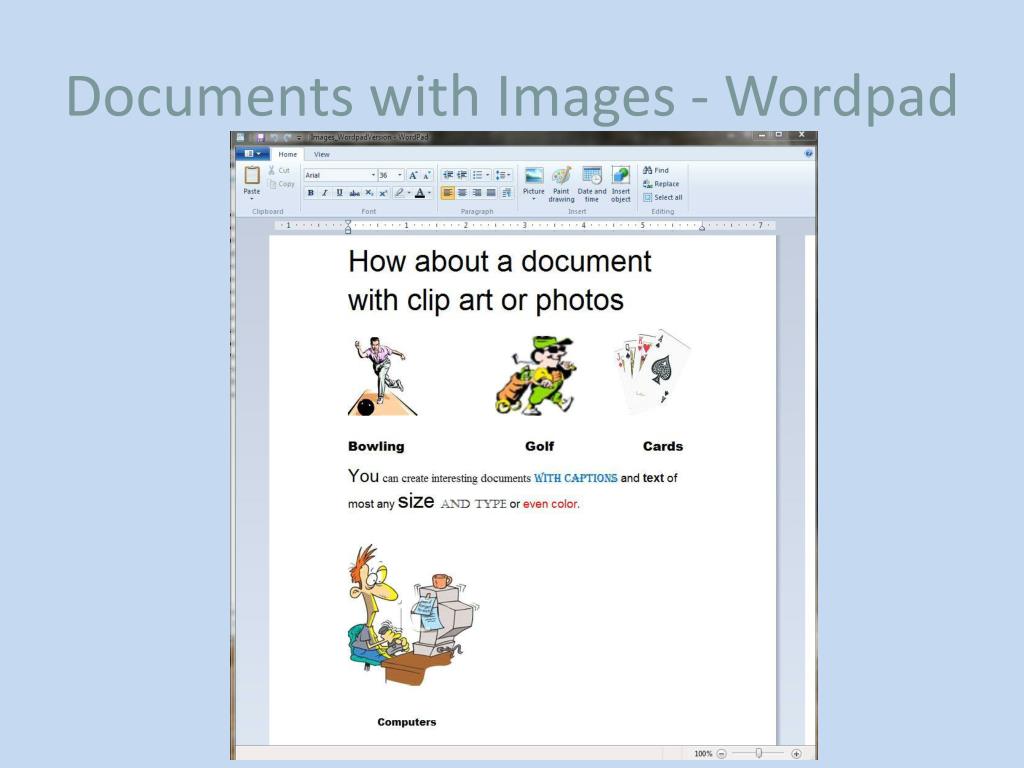1024x768 pixels.
Task: Click the Copy button
Action: 281,184
